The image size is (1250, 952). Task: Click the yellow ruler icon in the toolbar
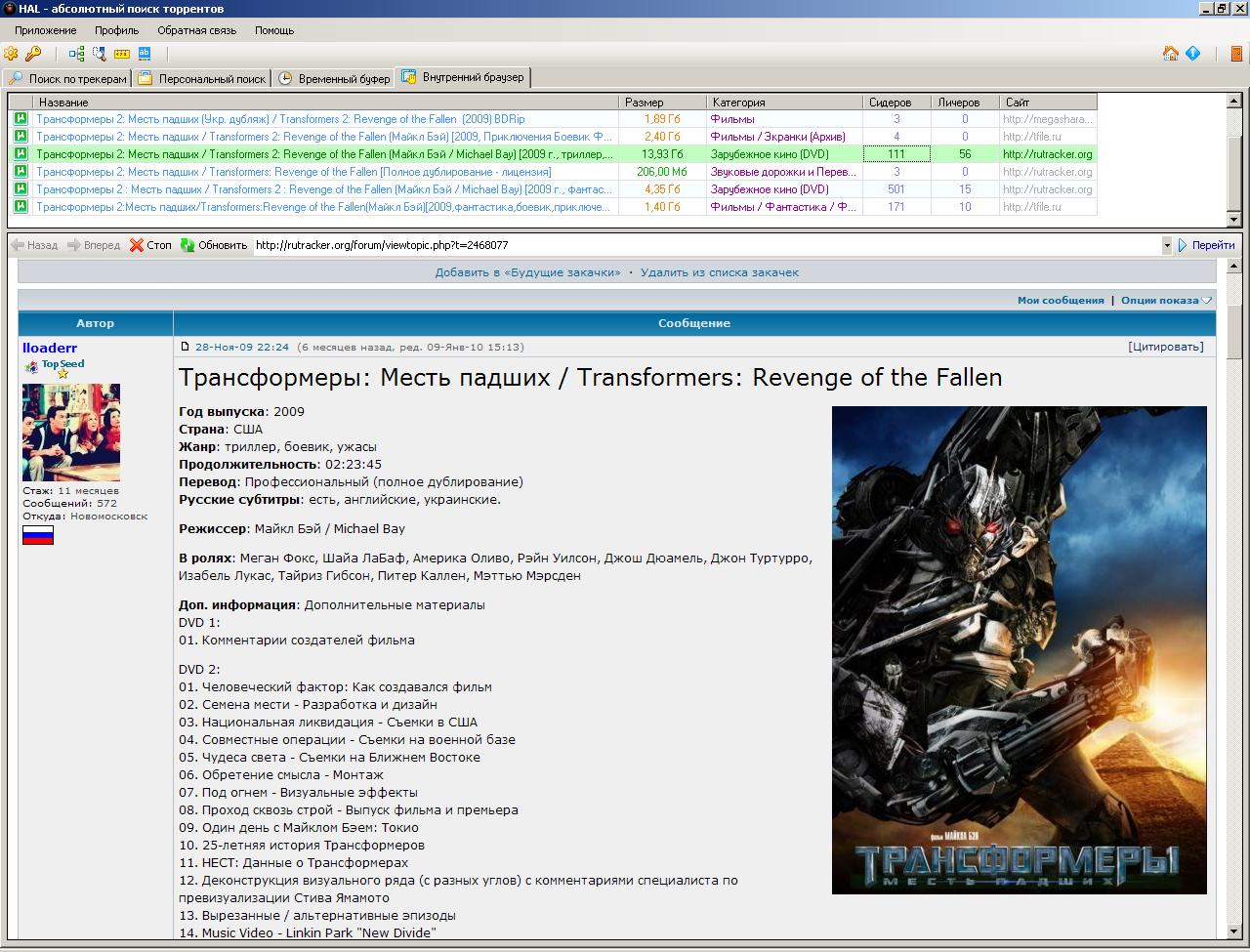click(x=122, y=54)
